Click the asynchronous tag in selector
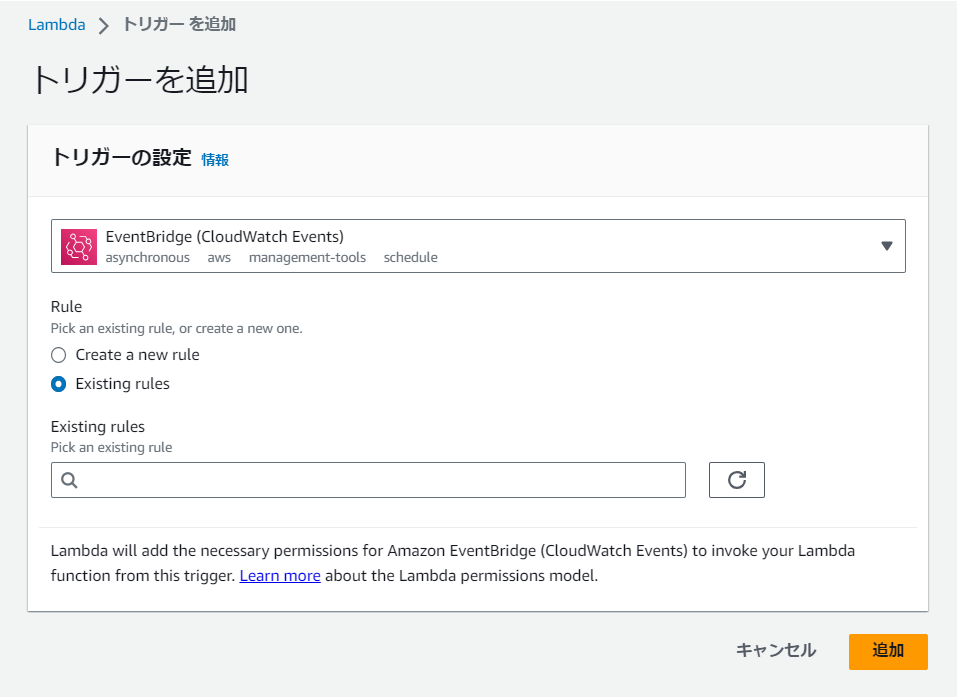Screen dimensions: 957x697 point(148,258)
